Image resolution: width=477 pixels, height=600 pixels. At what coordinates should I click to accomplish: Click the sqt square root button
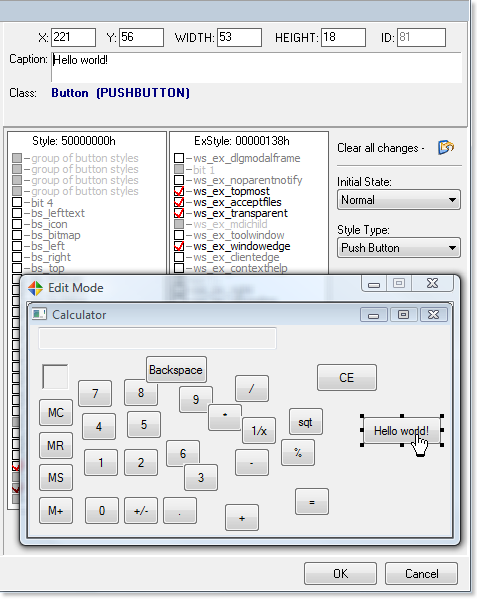tap(306, 422)
